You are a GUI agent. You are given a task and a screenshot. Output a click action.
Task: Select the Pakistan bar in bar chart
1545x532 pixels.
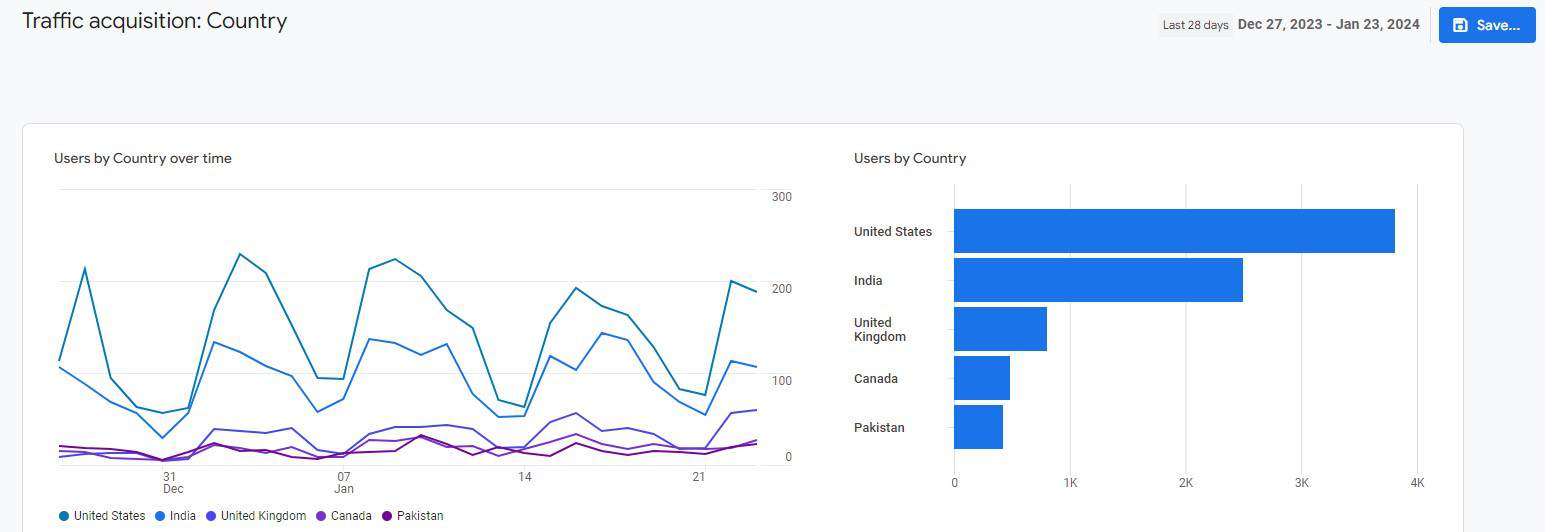click(977, 427)
